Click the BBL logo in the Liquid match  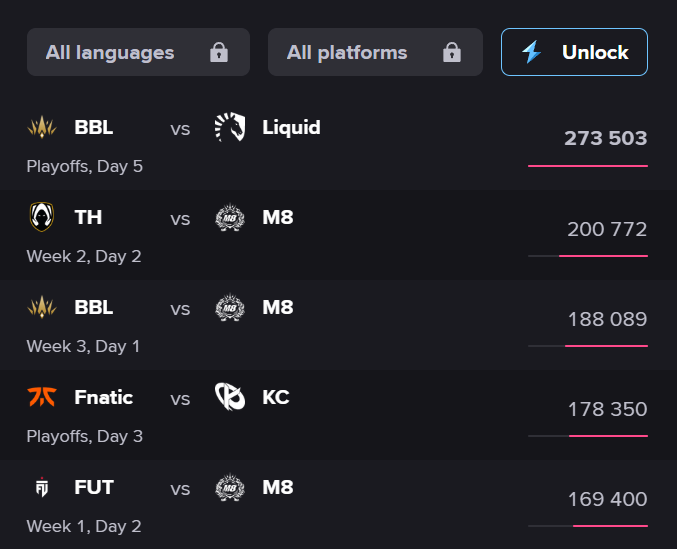click(42, 127)
